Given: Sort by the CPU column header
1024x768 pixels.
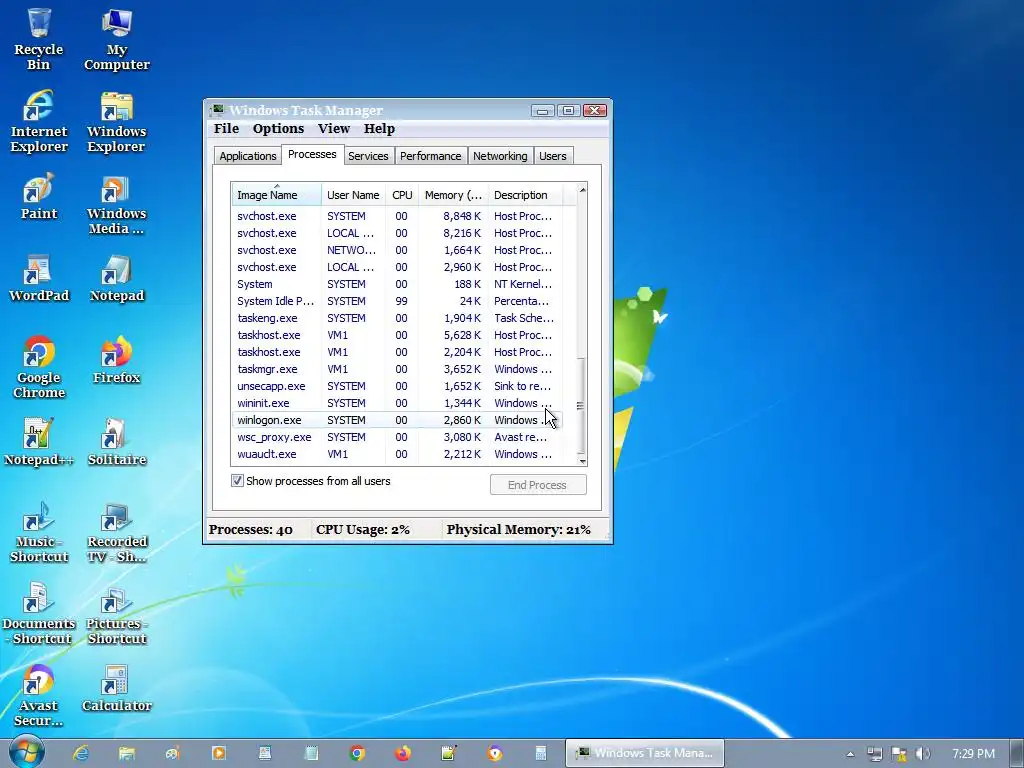Looking at the screenshot, I should click(402, 195).
